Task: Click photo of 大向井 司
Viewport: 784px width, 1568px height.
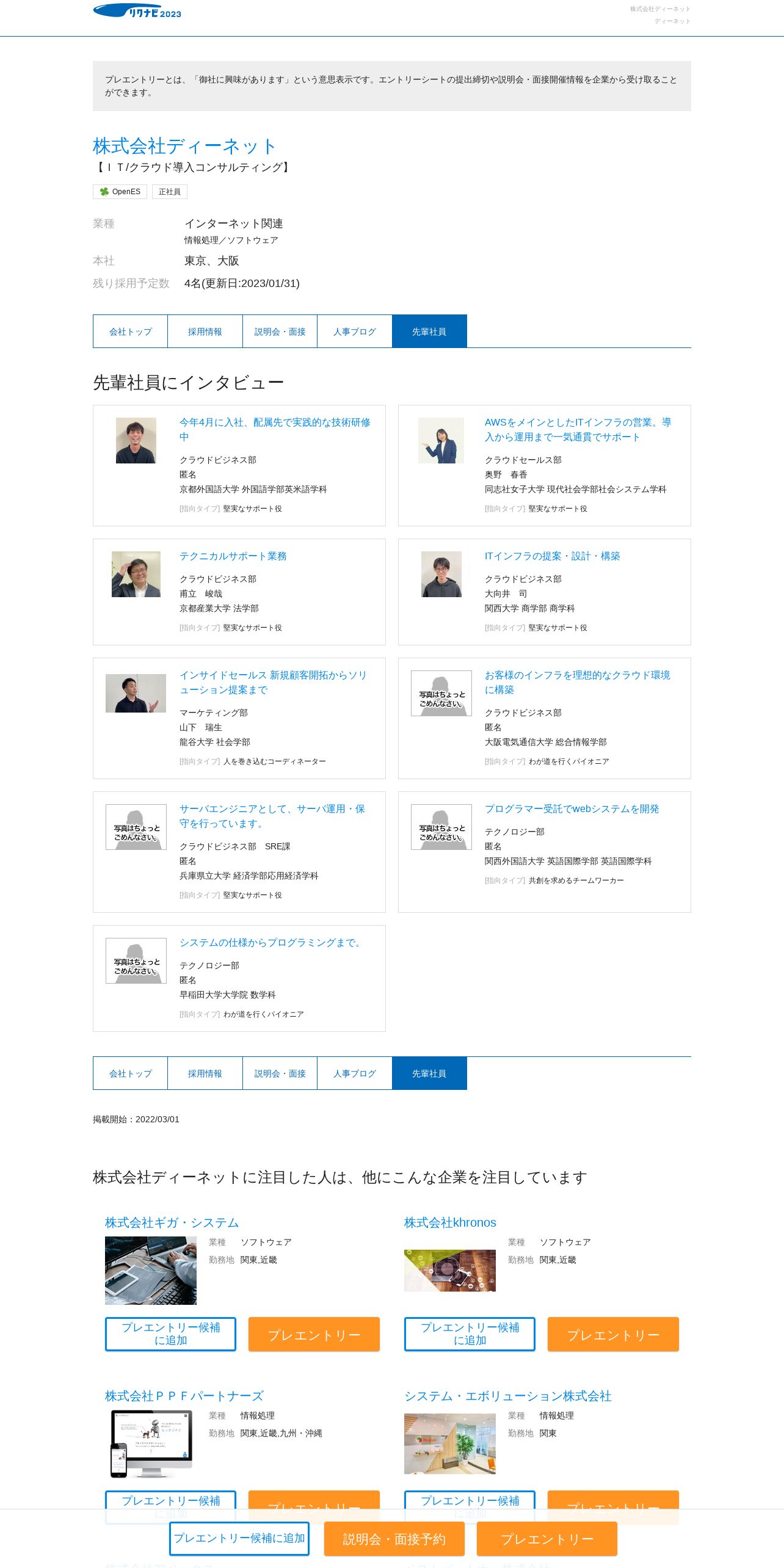Action: coord(441,574)
